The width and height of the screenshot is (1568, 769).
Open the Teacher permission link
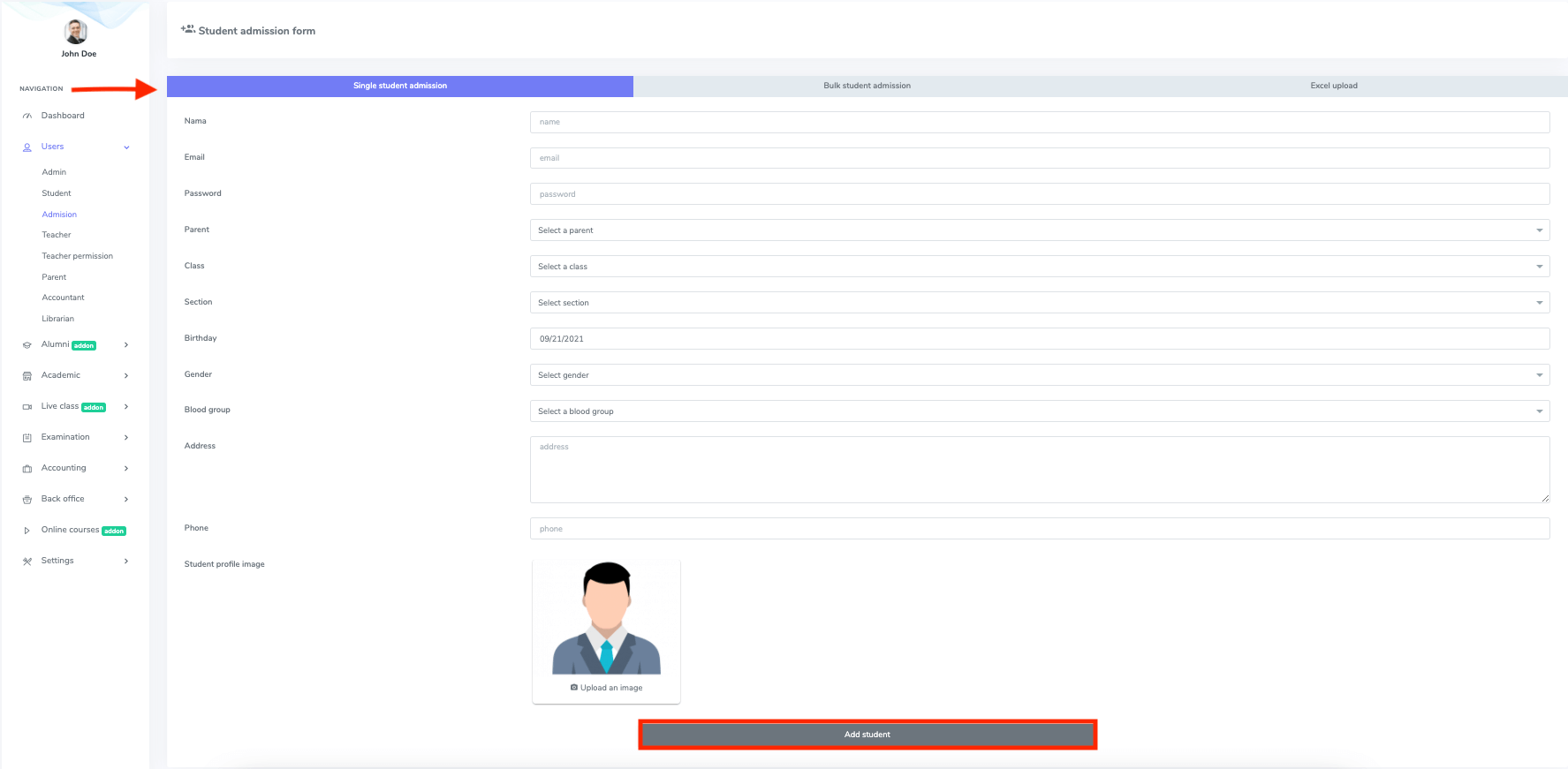point(77,256)
